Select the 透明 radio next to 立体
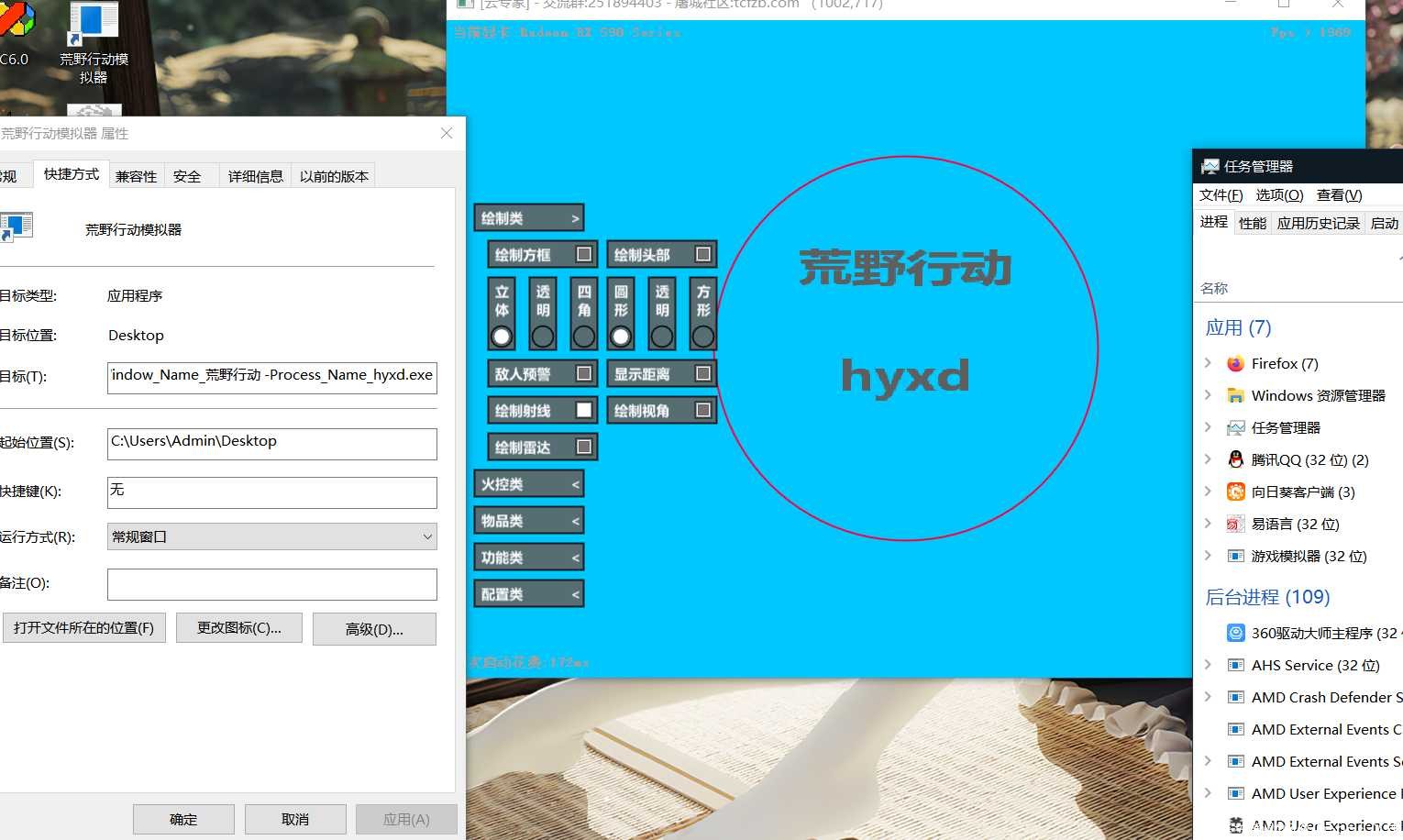The image size is (1403, 840). tap(543, 337)
